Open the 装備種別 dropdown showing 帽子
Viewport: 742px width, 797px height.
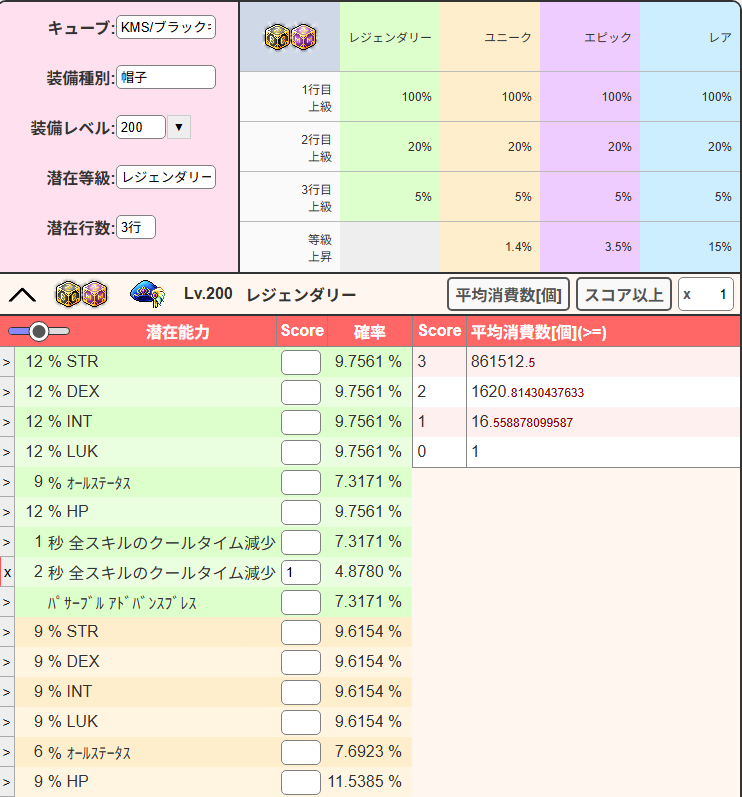pos(166,77)
